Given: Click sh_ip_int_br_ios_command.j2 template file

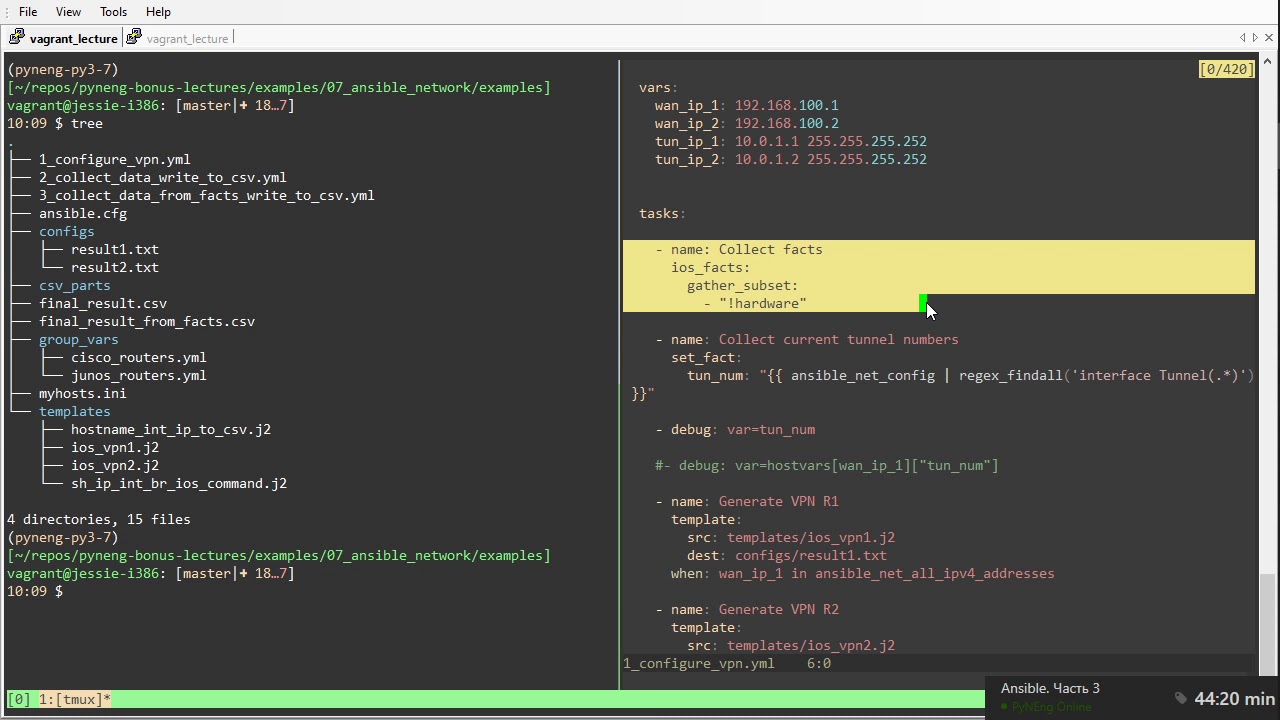Looking at the screenshot, I should click(x=179, y=483).
